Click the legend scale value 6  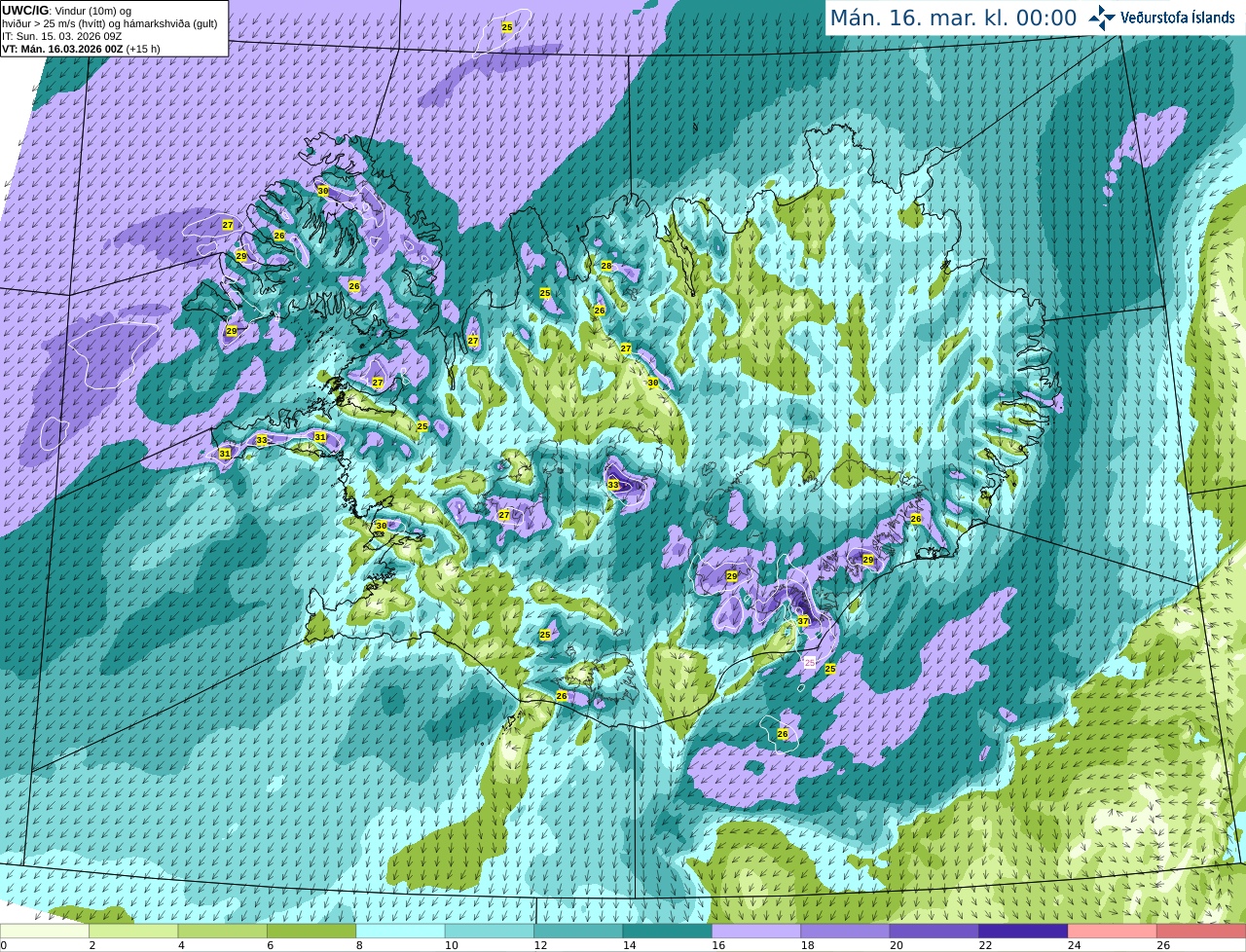pos(270,945)
